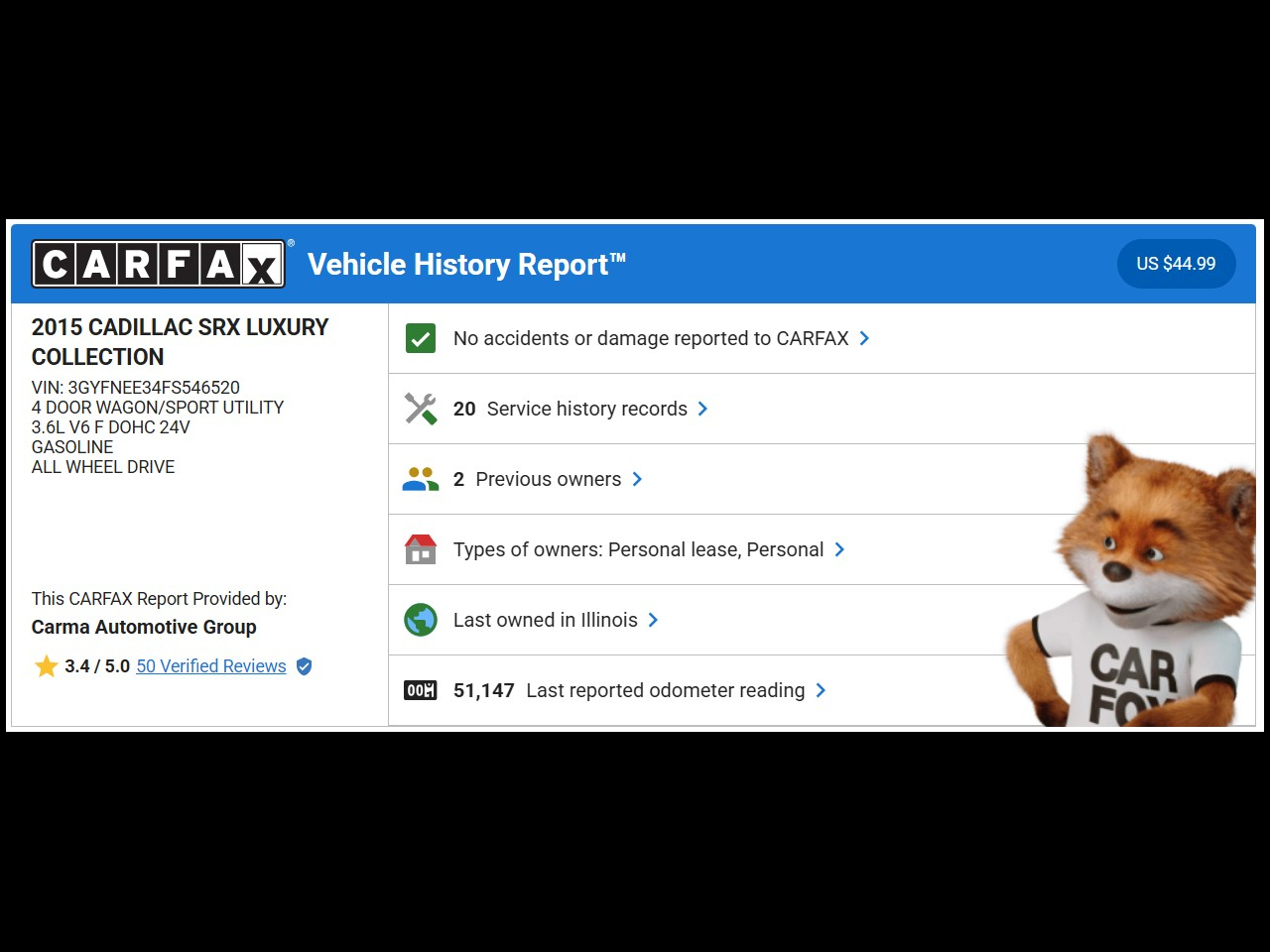Image resolution: width=1270 pixels, height=952 pixels.
Task: Open Types of owners row text
Action: [638, 549]
